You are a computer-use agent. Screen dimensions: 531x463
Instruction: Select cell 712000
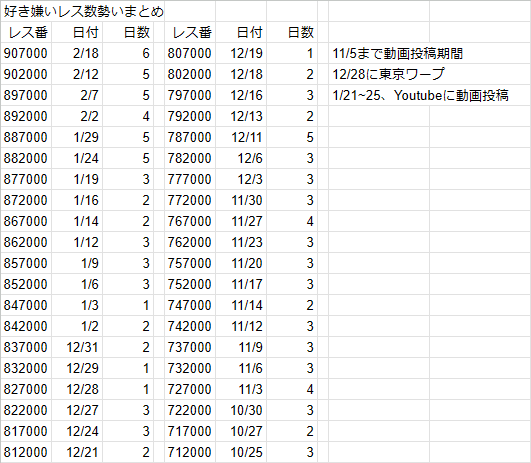click(x=190, y=452)
